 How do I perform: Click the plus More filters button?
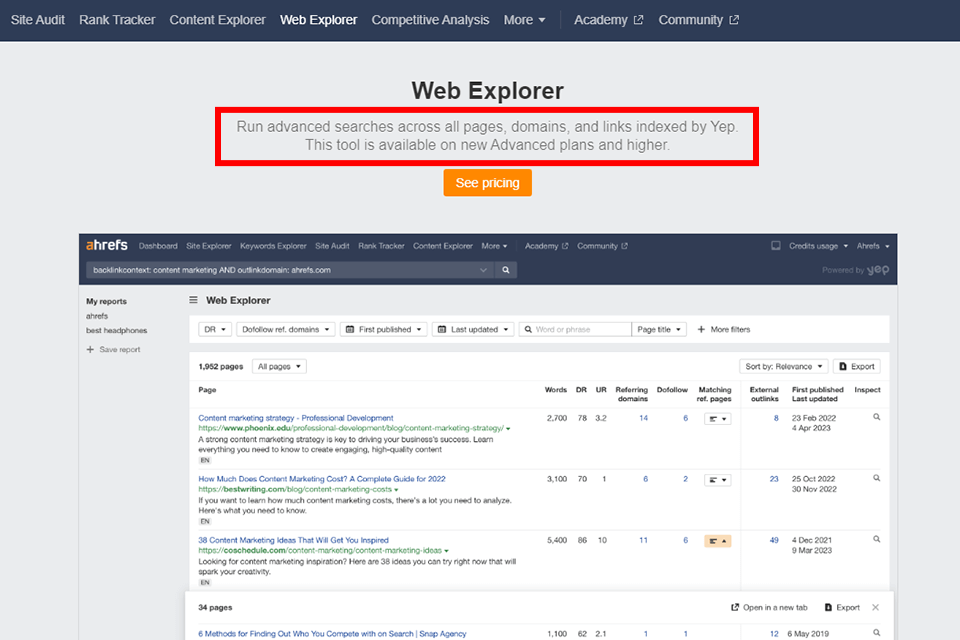(x=724, y=329)
